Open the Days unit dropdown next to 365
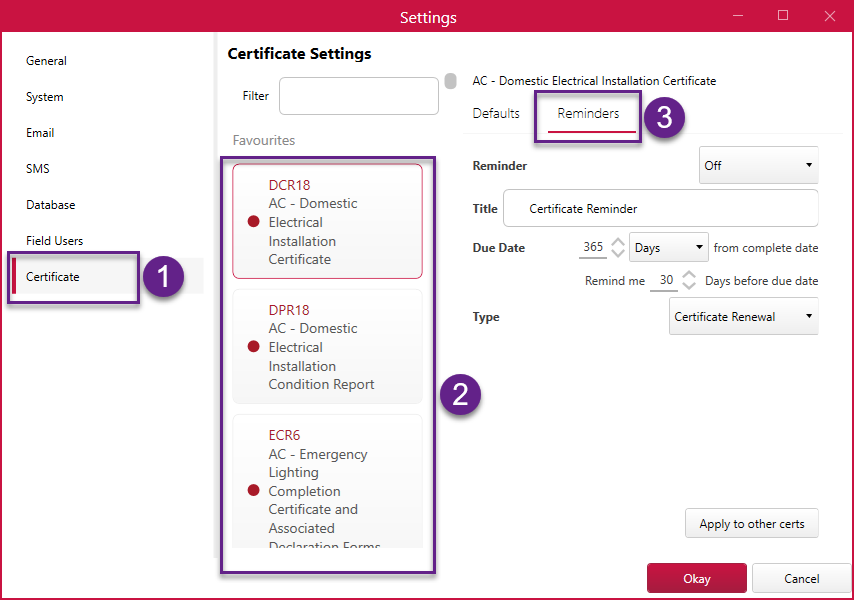This screenshot has height=600, width=854. [x=668, y=247]
